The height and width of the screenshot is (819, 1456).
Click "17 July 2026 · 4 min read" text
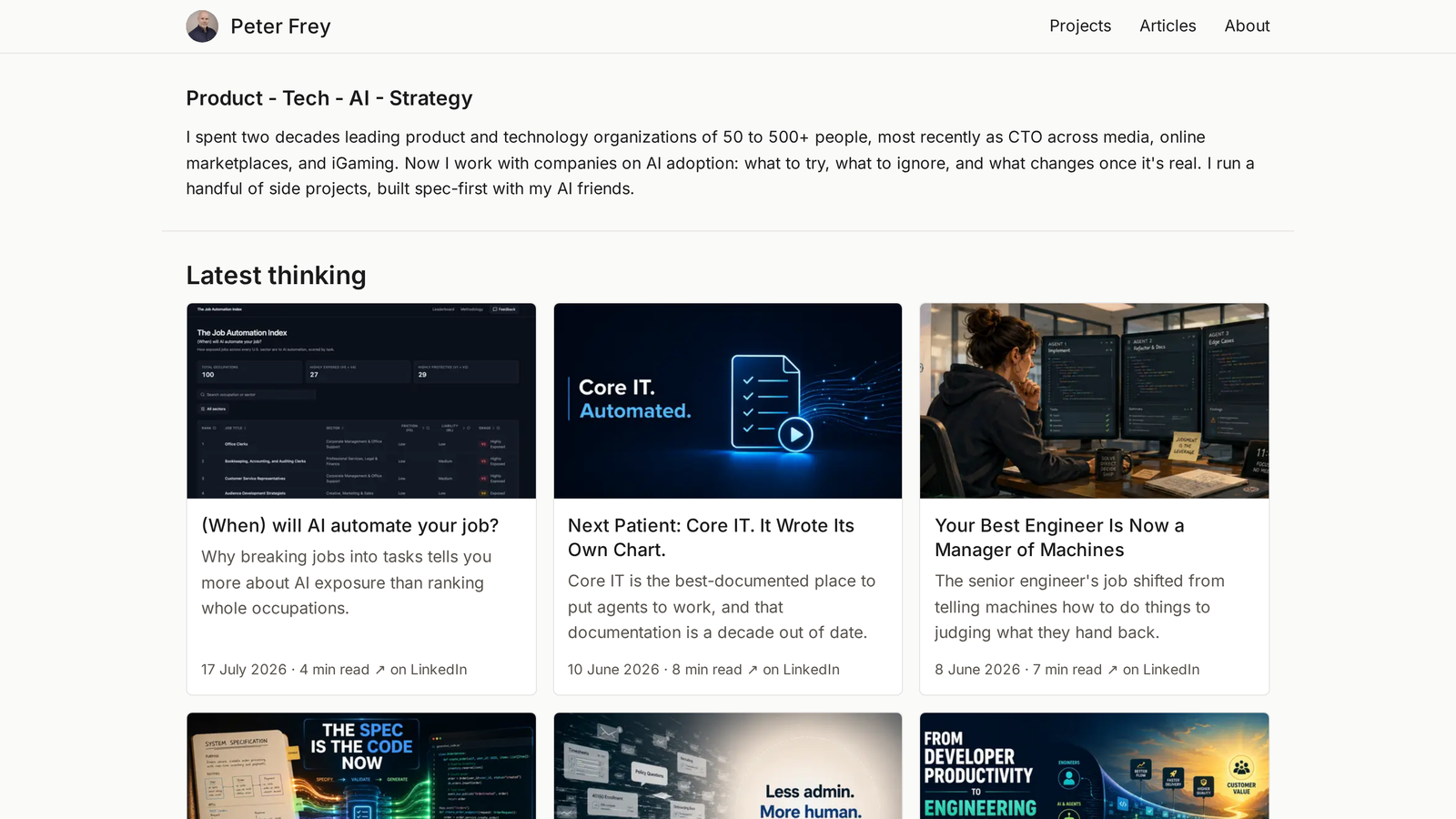[x=285, y=670]
